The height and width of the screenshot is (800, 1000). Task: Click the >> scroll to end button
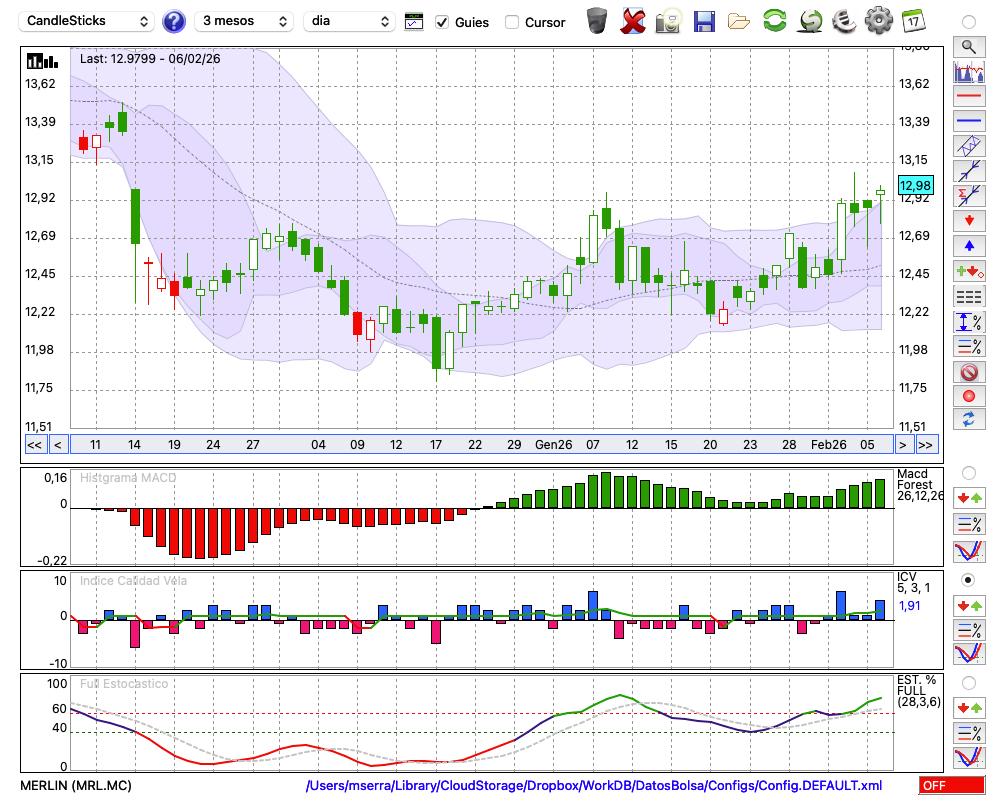click(x=926, y=444)
